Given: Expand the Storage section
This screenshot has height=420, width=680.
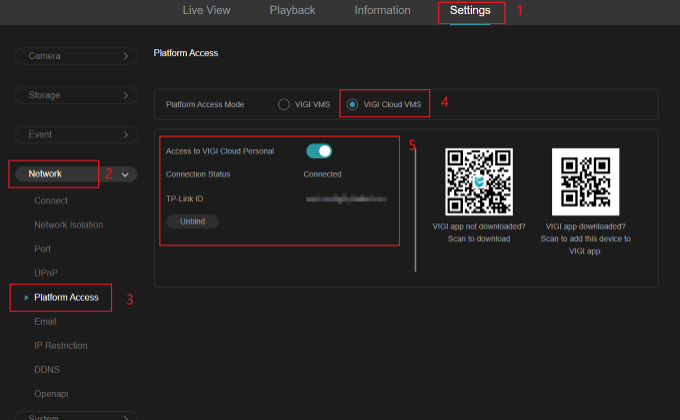Looking at the screenshot, I should (76, 95).
